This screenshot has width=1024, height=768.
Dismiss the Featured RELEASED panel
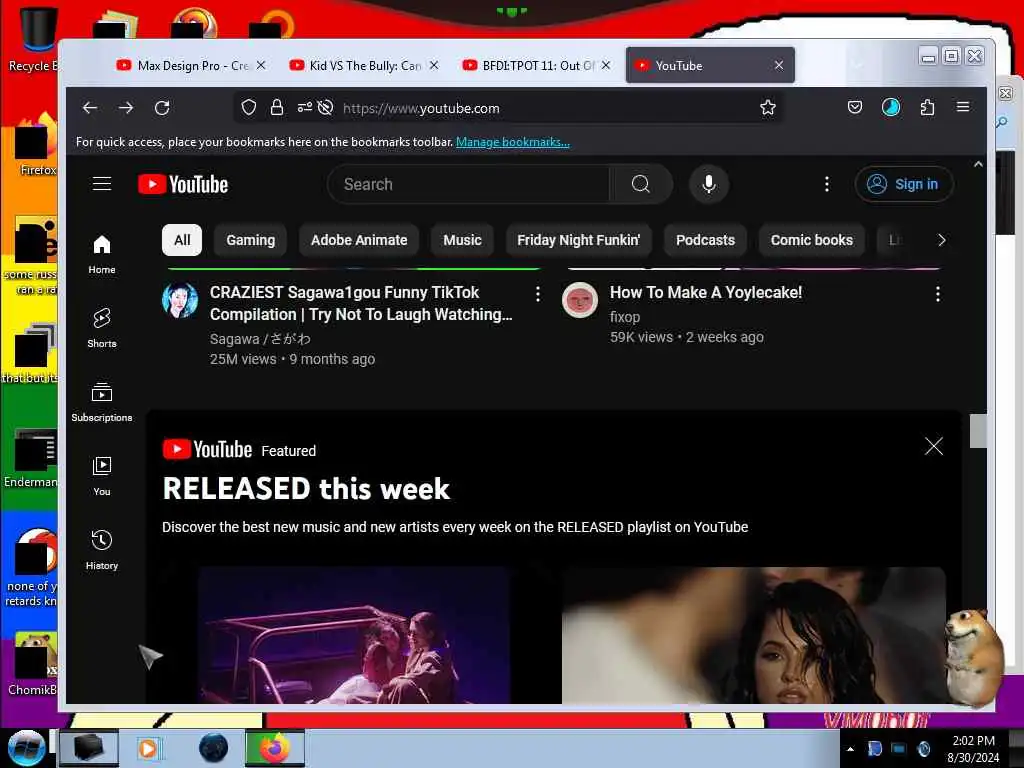pos(934,446)
